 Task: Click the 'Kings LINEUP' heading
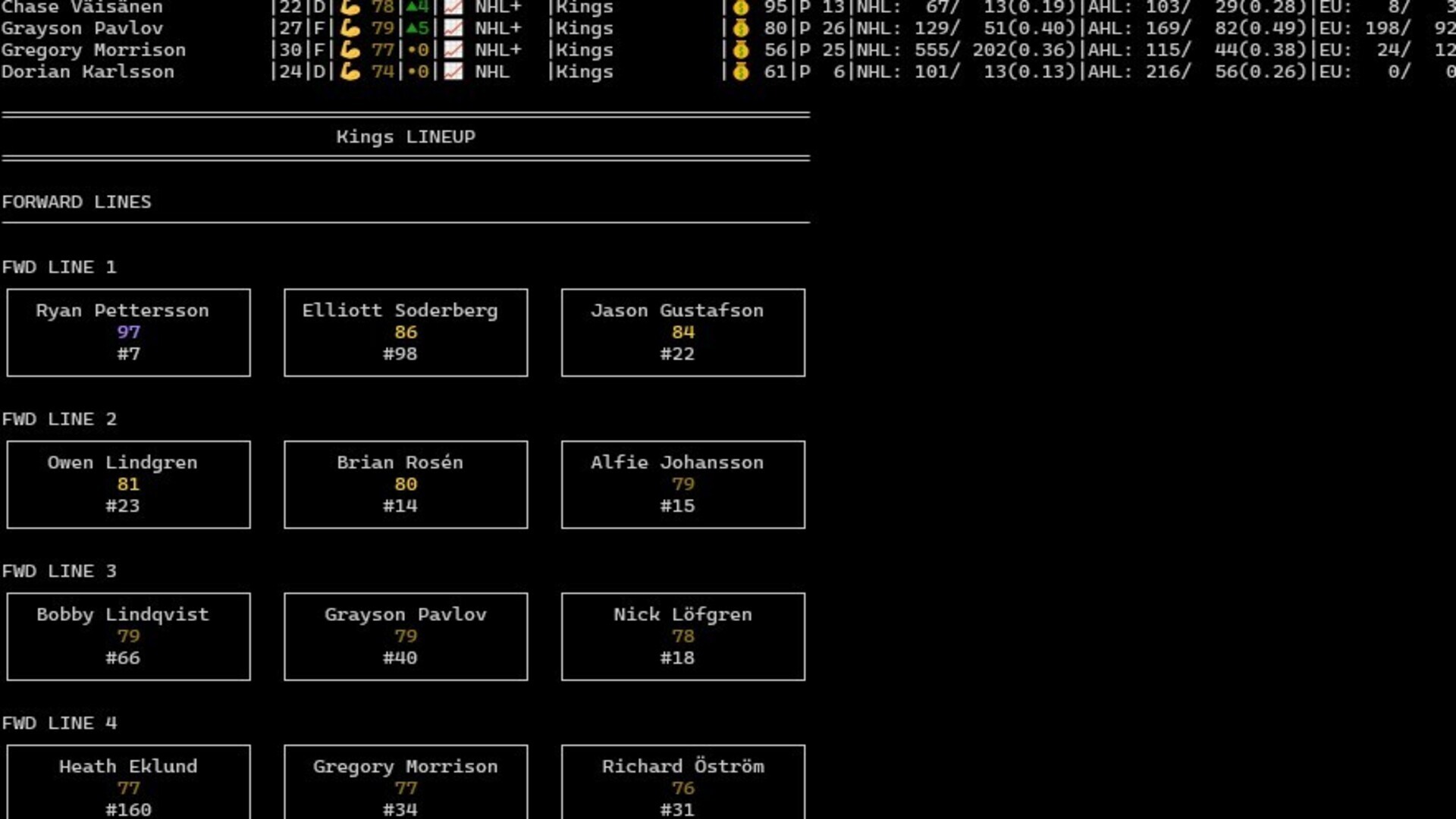point(406,137)
